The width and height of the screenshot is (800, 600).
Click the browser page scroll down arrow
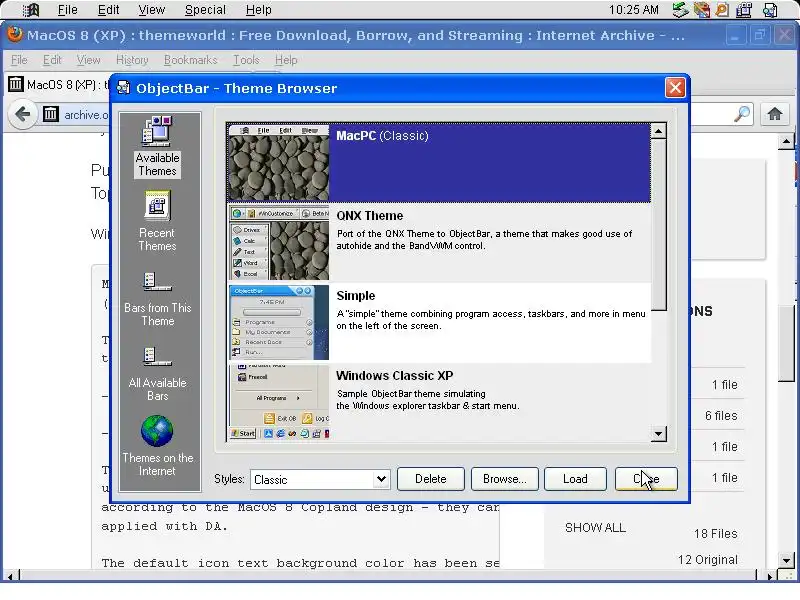click(786, 560)
